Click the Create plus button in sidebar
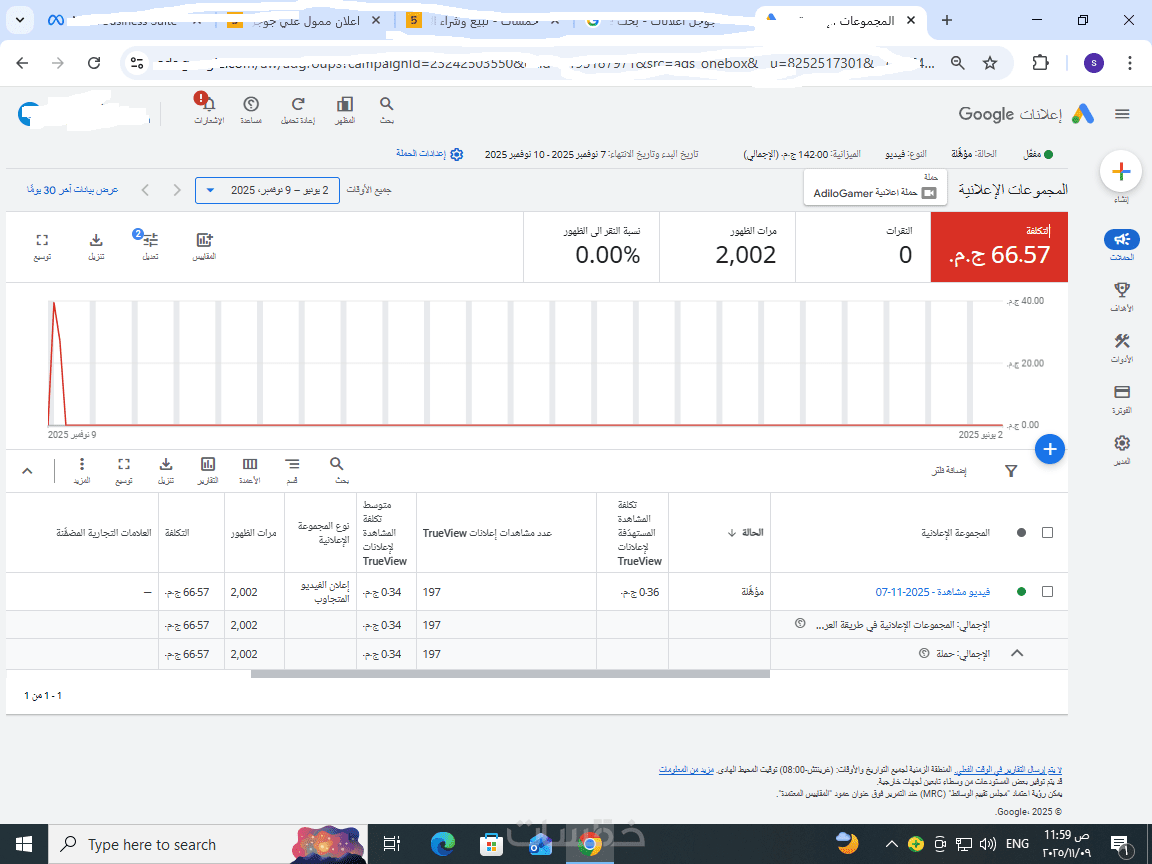1152x864 pixels. pyautogui.click(x=1120, y=172)
